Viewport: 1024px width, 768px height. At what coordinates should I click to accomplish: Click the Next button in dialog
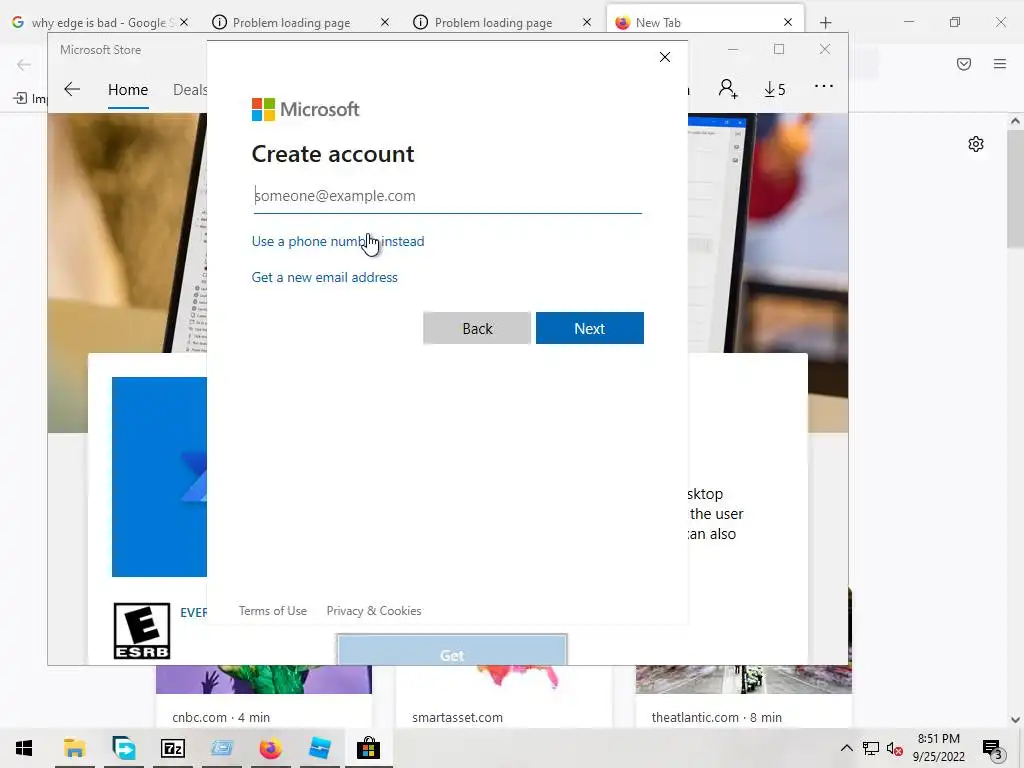point(590,328)
